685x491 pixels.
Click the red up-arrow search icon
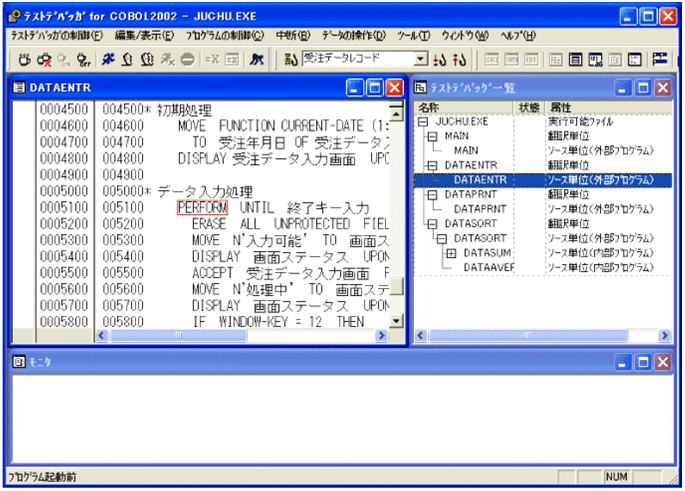(x=460, y=59)
